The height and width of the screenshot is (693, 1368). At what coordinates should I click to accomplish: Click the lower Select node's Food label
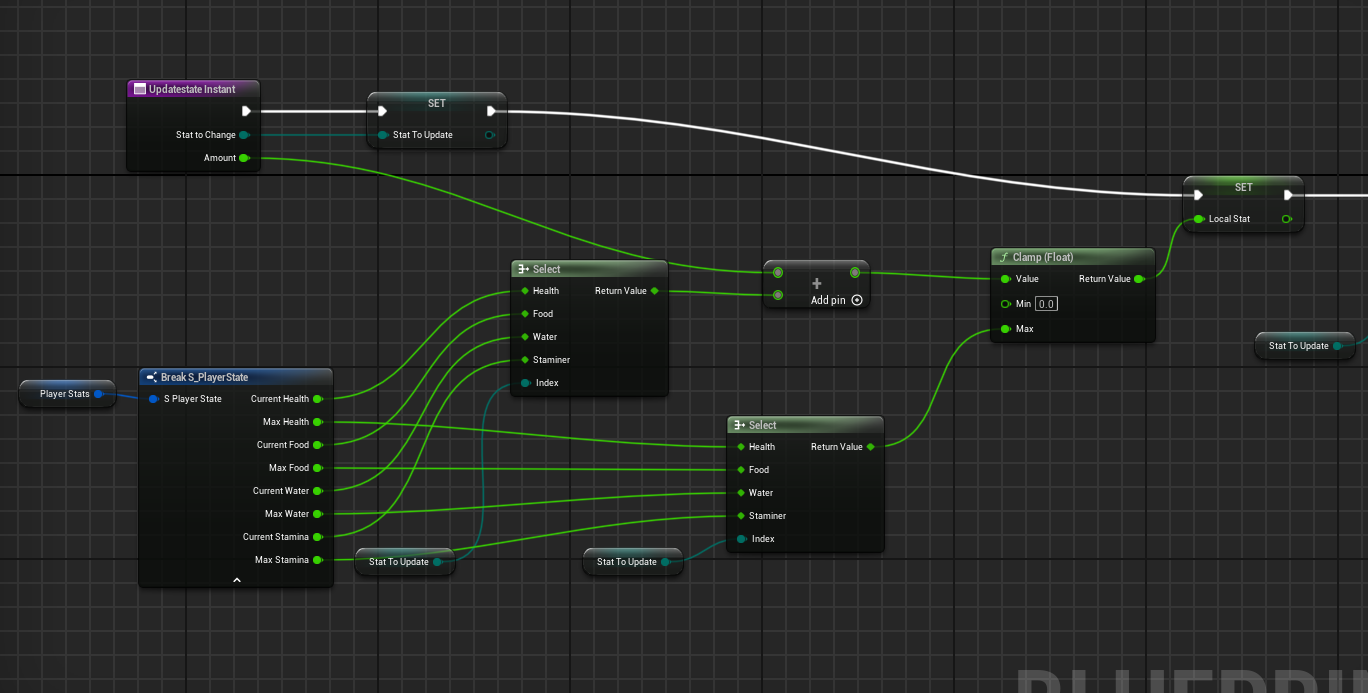pos(759,470)
